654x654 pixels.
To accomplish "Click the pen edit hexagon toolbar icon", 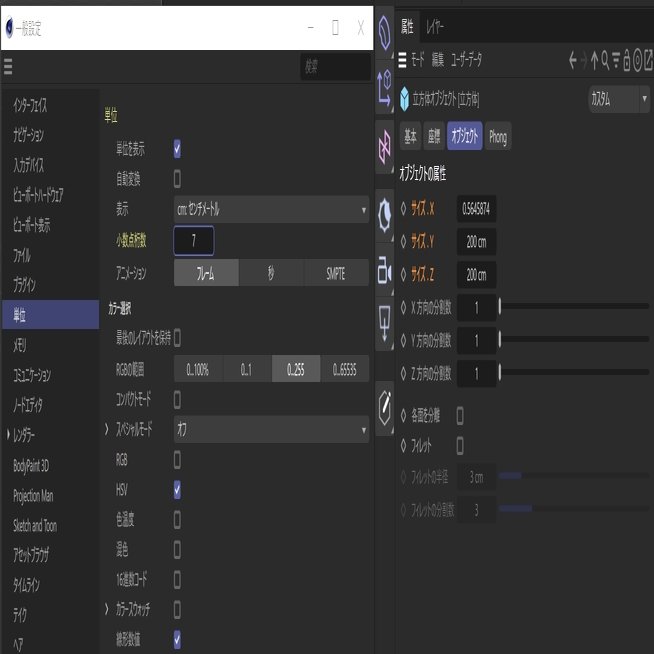I will pos(385,407).
